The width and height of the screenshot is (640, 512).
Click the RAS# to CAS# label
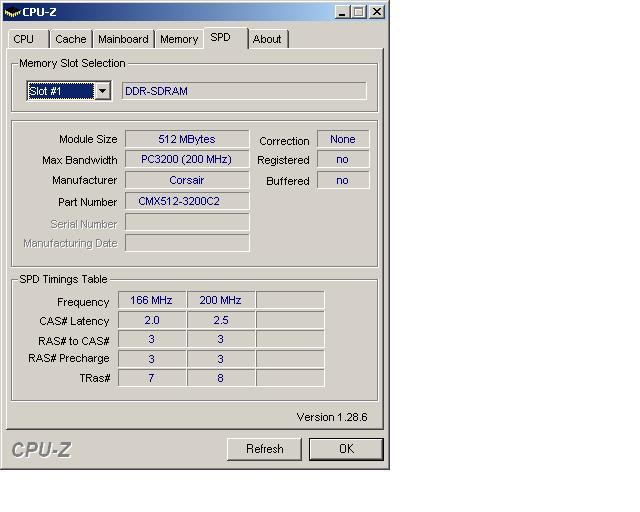tap(74, 341)
